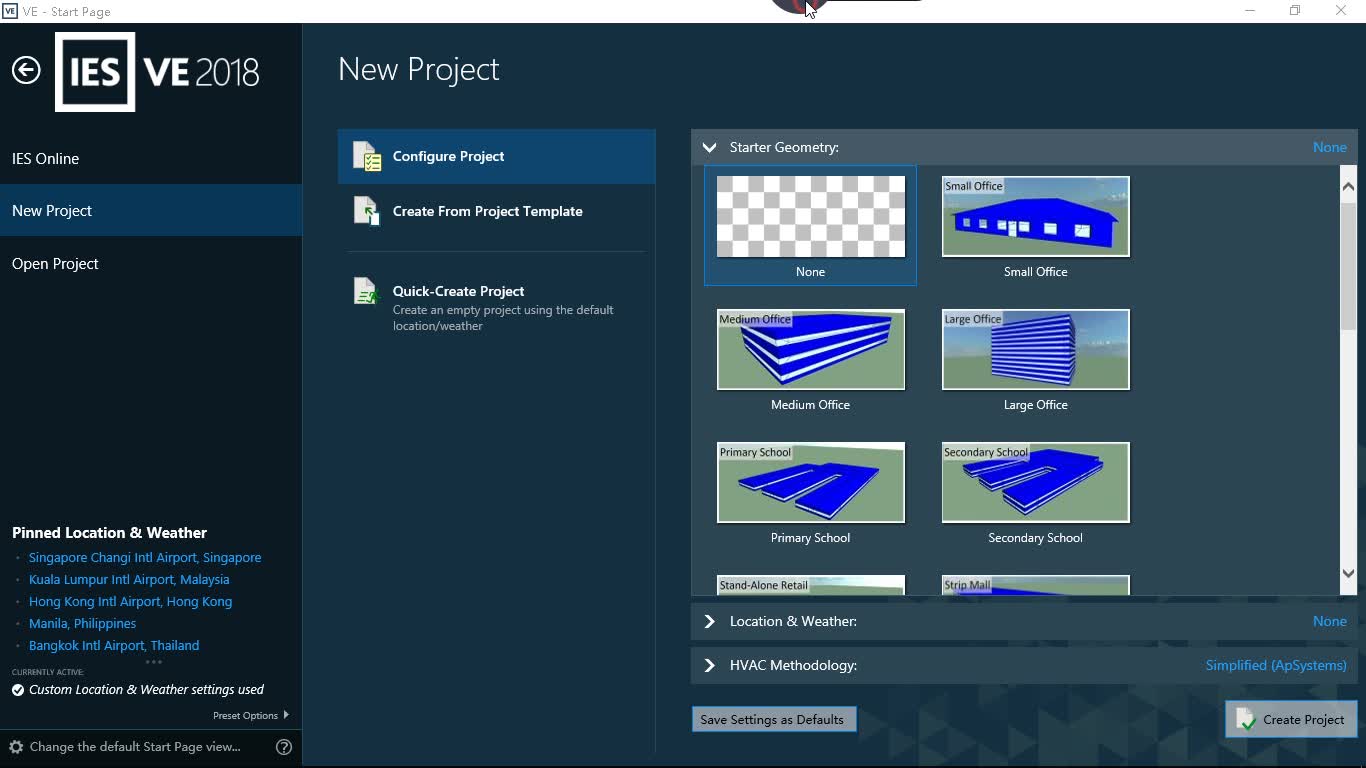Click the Configure Project checklist icon
Image resolution: width=1366 pixels, height=768 pixels.
367,156
